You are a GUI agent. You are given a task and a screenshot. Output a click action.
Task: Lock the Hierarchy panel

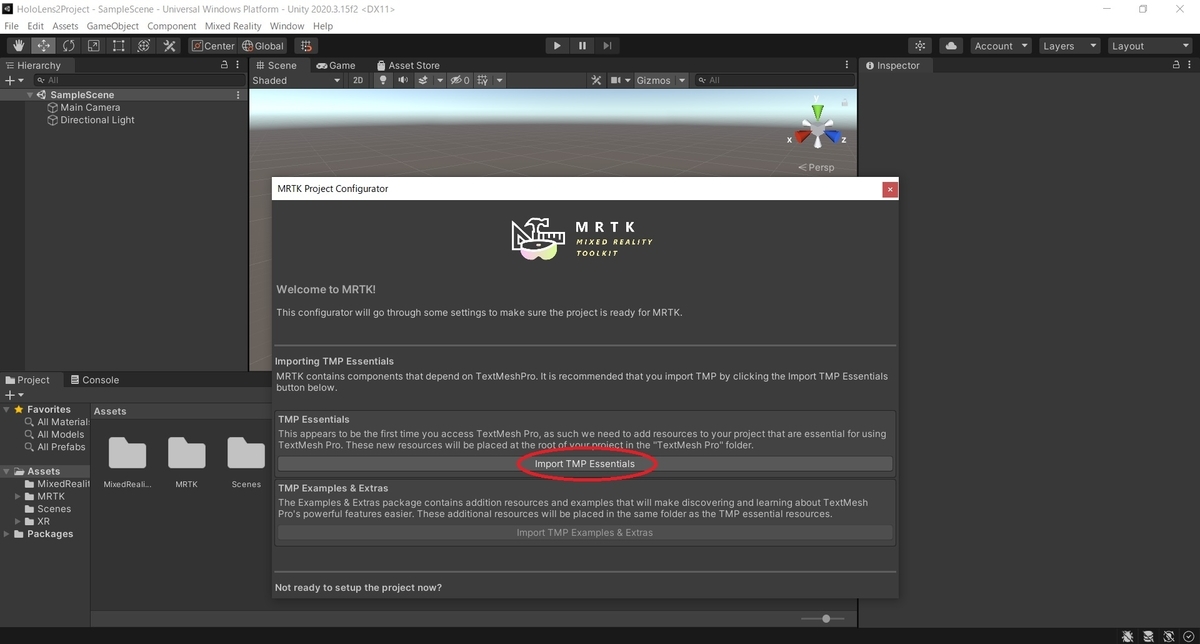tap(225, 65)
